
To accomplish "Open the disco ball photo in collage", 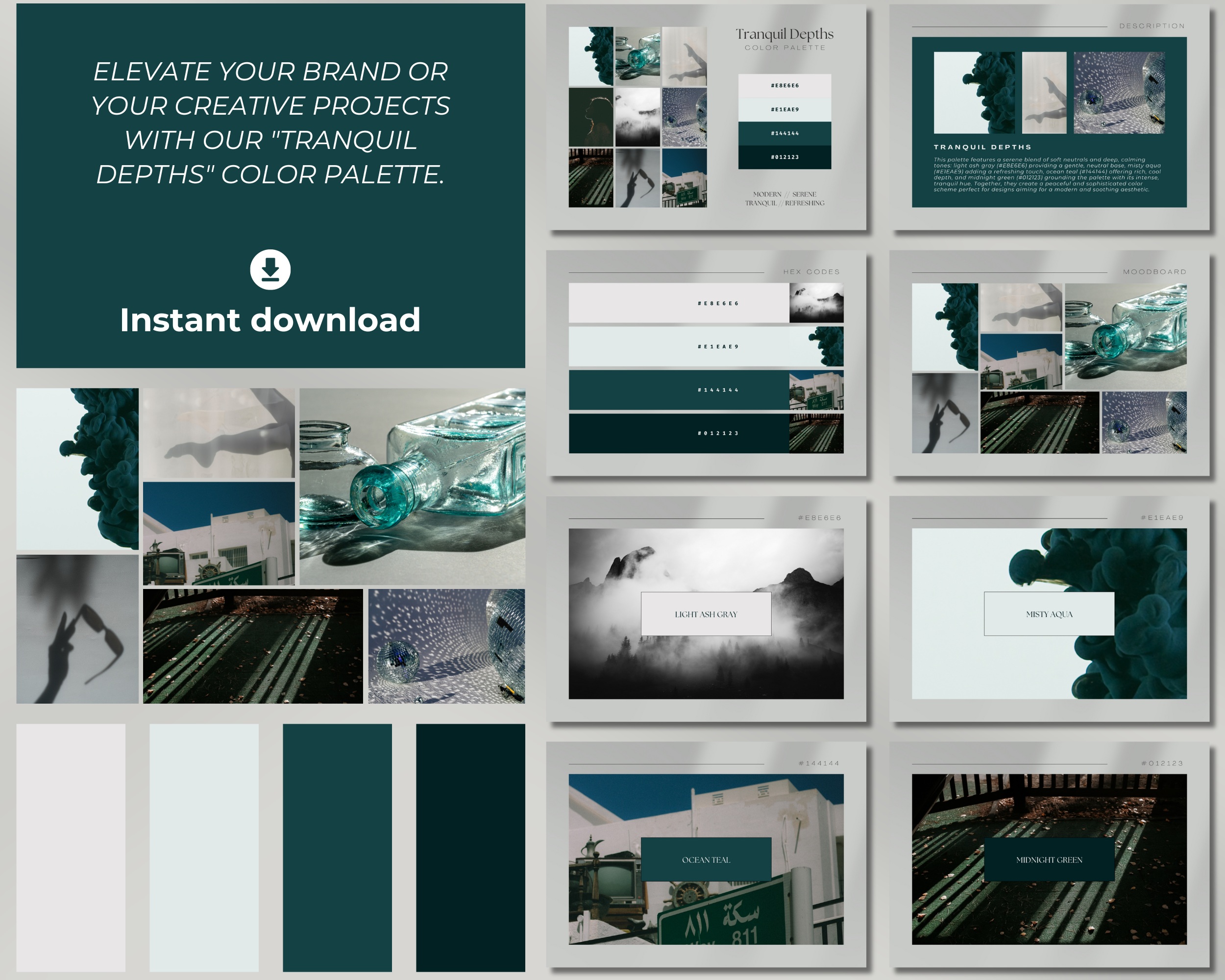I will pyautogui.click(x=446, y=646).
